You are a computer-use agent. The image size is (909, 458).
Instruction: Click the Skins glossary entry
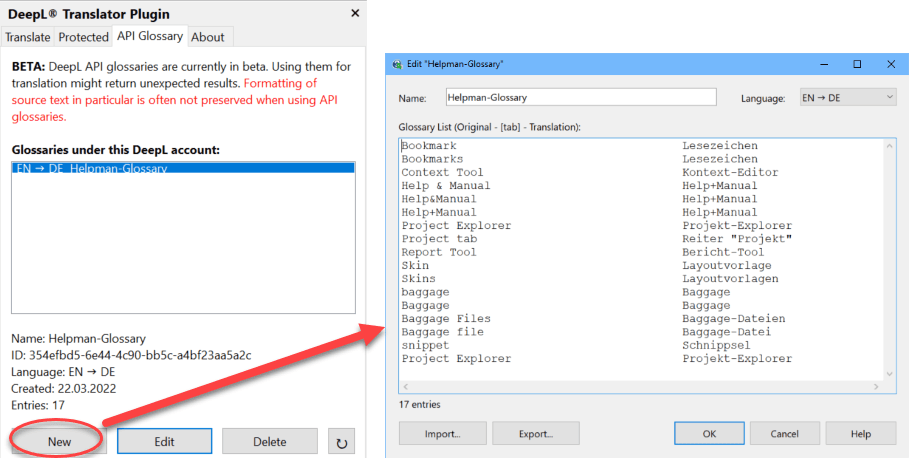point(419,279)
